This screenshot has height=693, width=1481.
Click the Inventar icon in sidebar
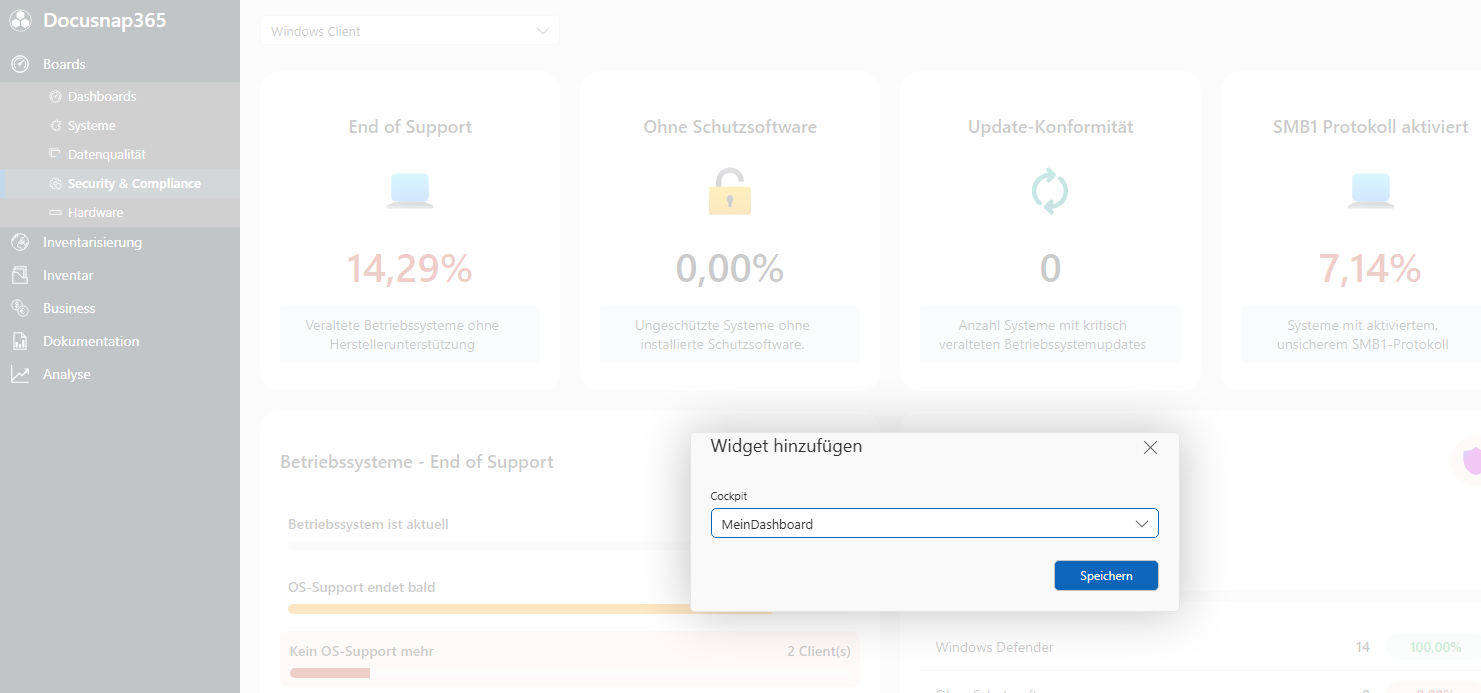(20, 275)
